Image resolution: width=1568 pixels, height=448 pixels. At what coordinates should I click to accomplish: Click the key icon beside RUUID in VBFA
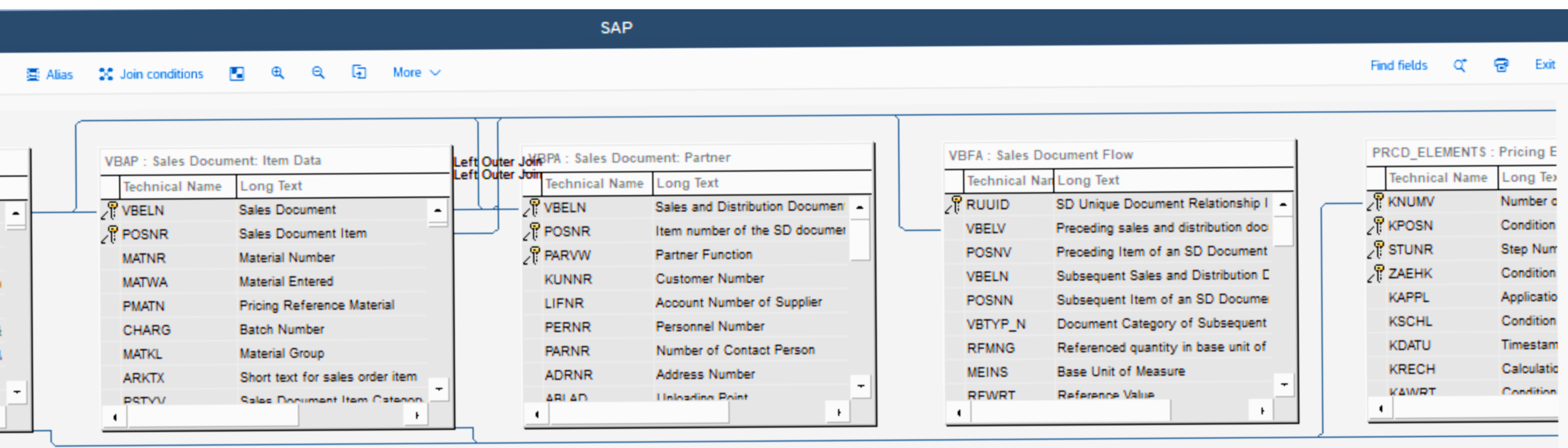coord(953,205)
